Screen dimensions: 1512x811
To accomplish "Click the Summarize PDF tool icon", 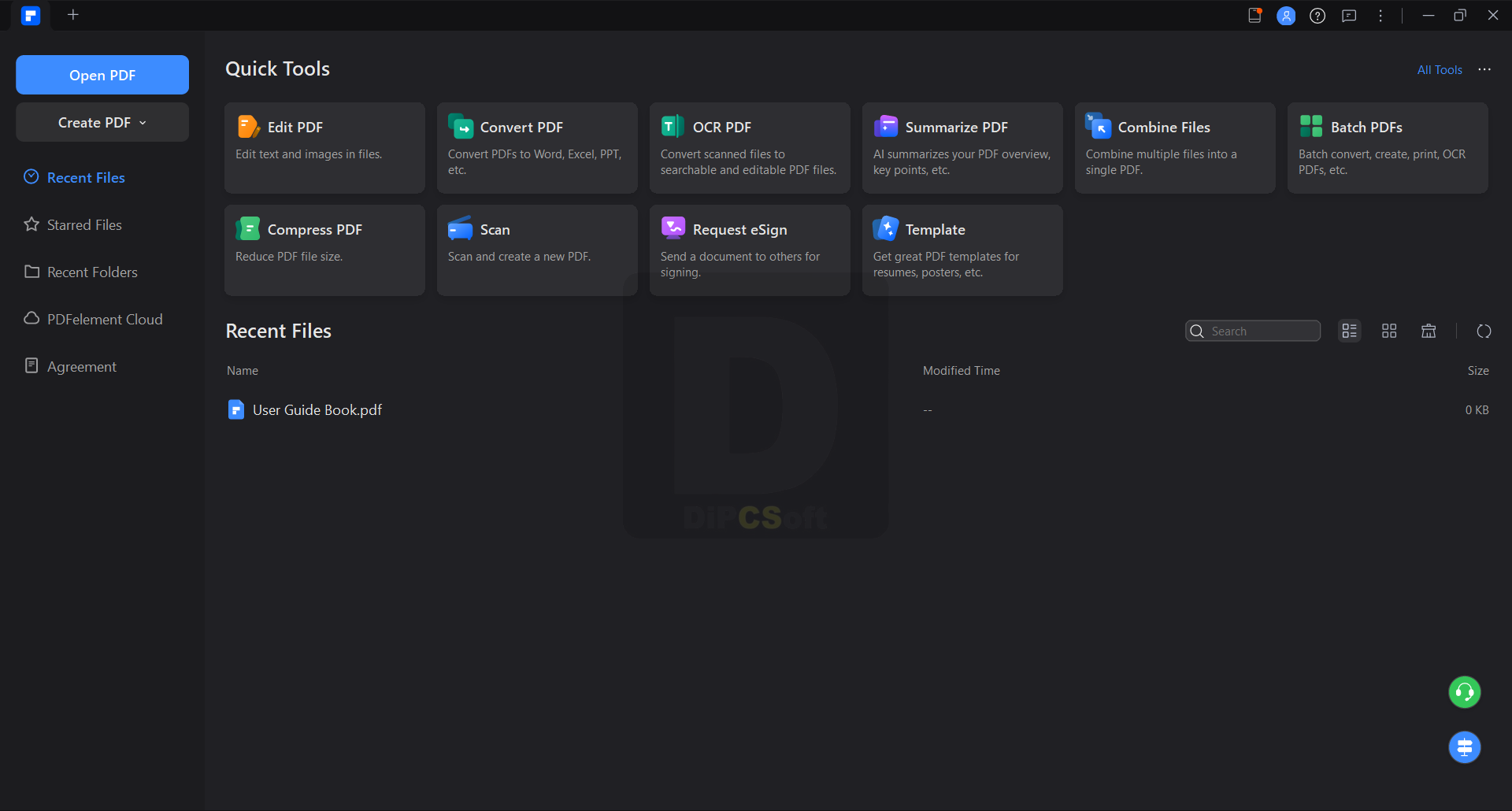I will point(886,126).
